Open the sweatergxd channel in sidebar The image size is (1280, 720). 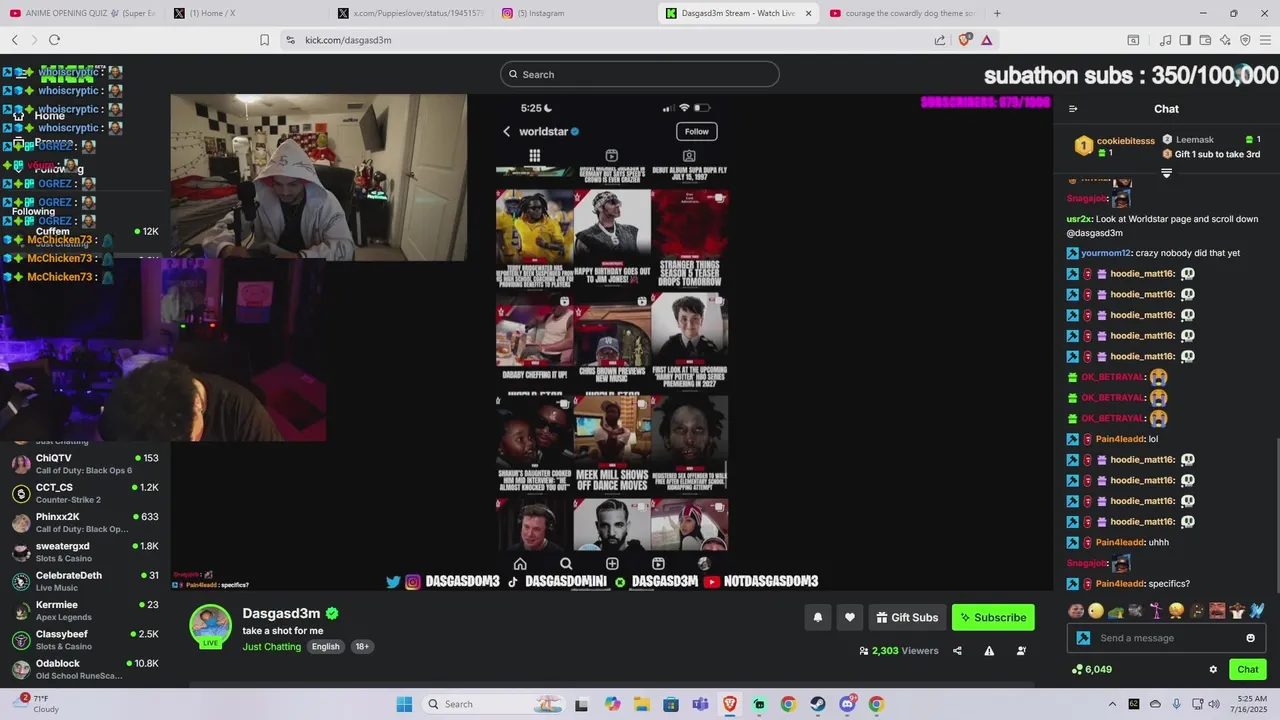pyautogui.click(x=85, y=552)
